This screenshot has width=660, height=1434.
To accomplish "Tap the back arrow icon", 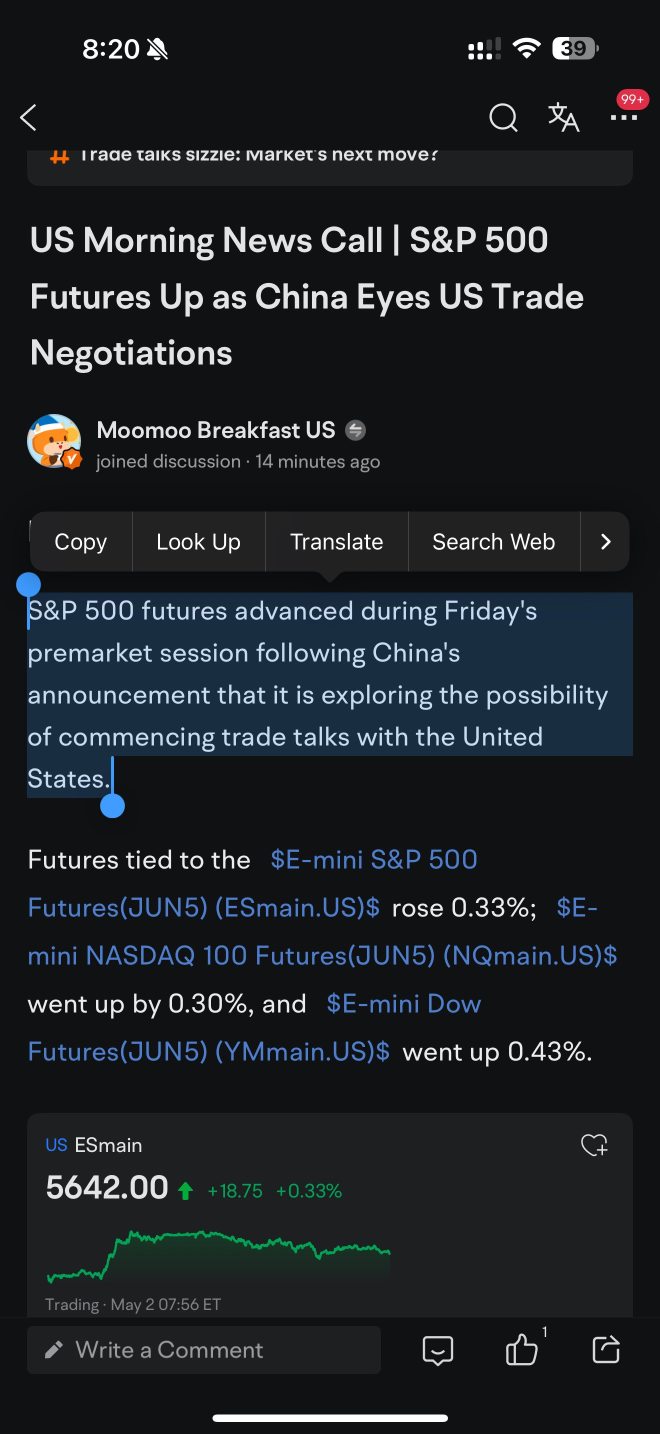I will [x=29, y=118].
